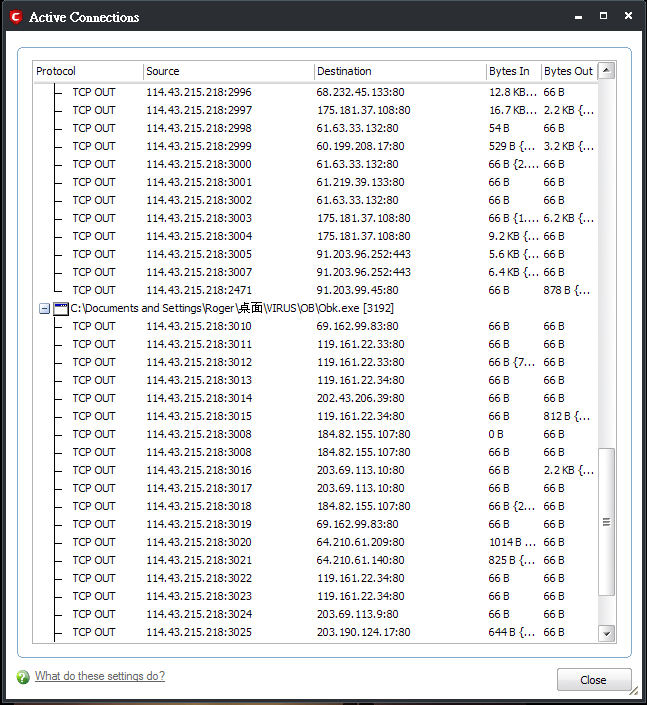647x705 pixels.
Task: Select source 114.43.215.218:3007
Action: pos(199,272)
